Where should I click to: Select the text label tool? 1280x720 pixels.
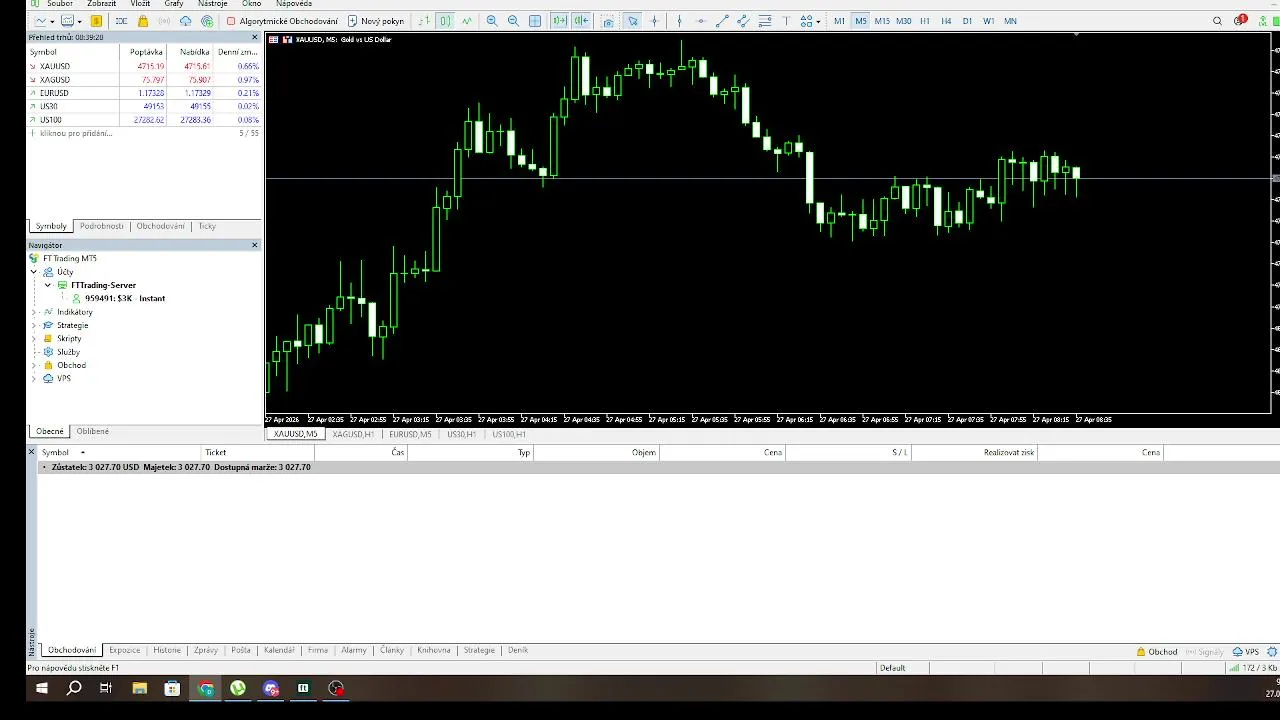(x=786, y=21)
